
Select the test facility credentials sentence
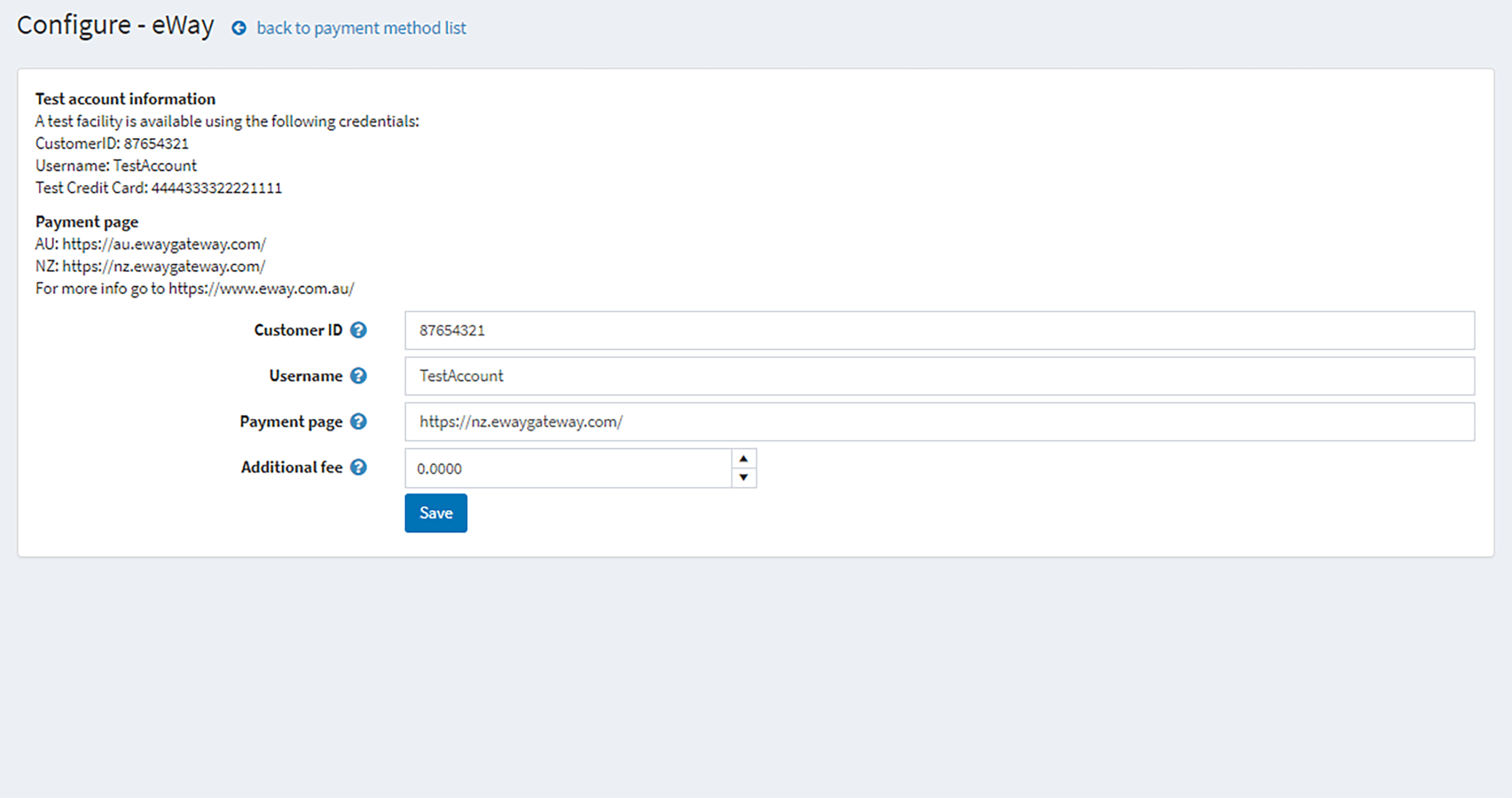pos(227,122)
